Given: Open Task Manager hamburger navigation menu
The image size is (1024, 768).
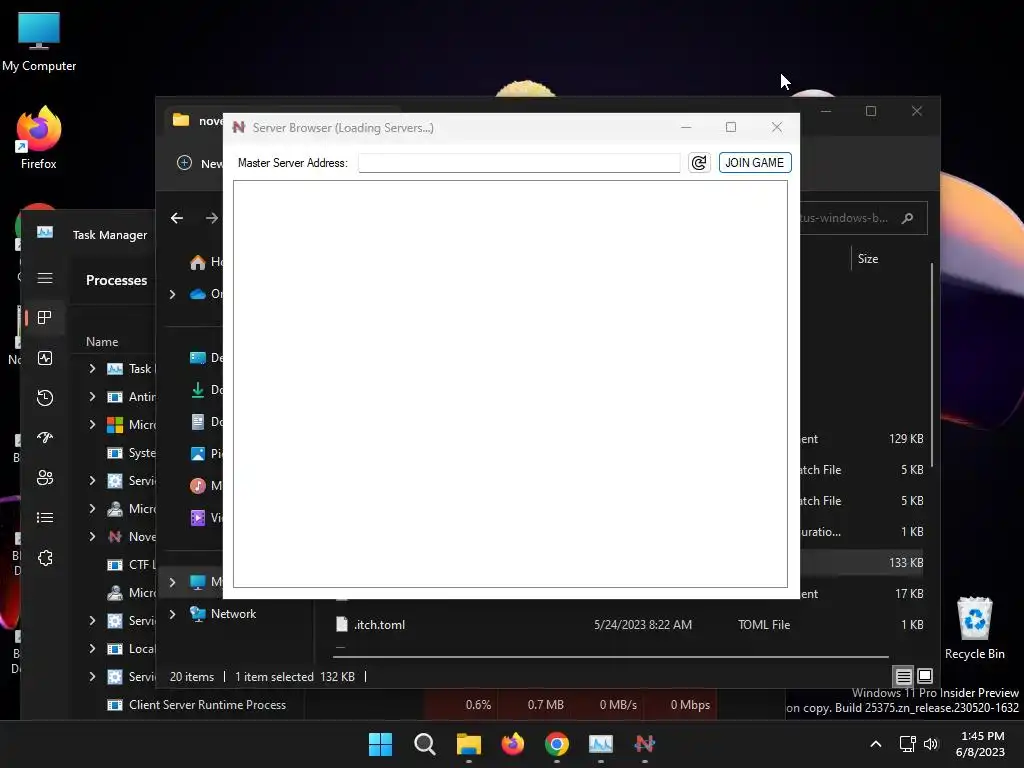Looking at the screenshot, I should click(45, 278).
